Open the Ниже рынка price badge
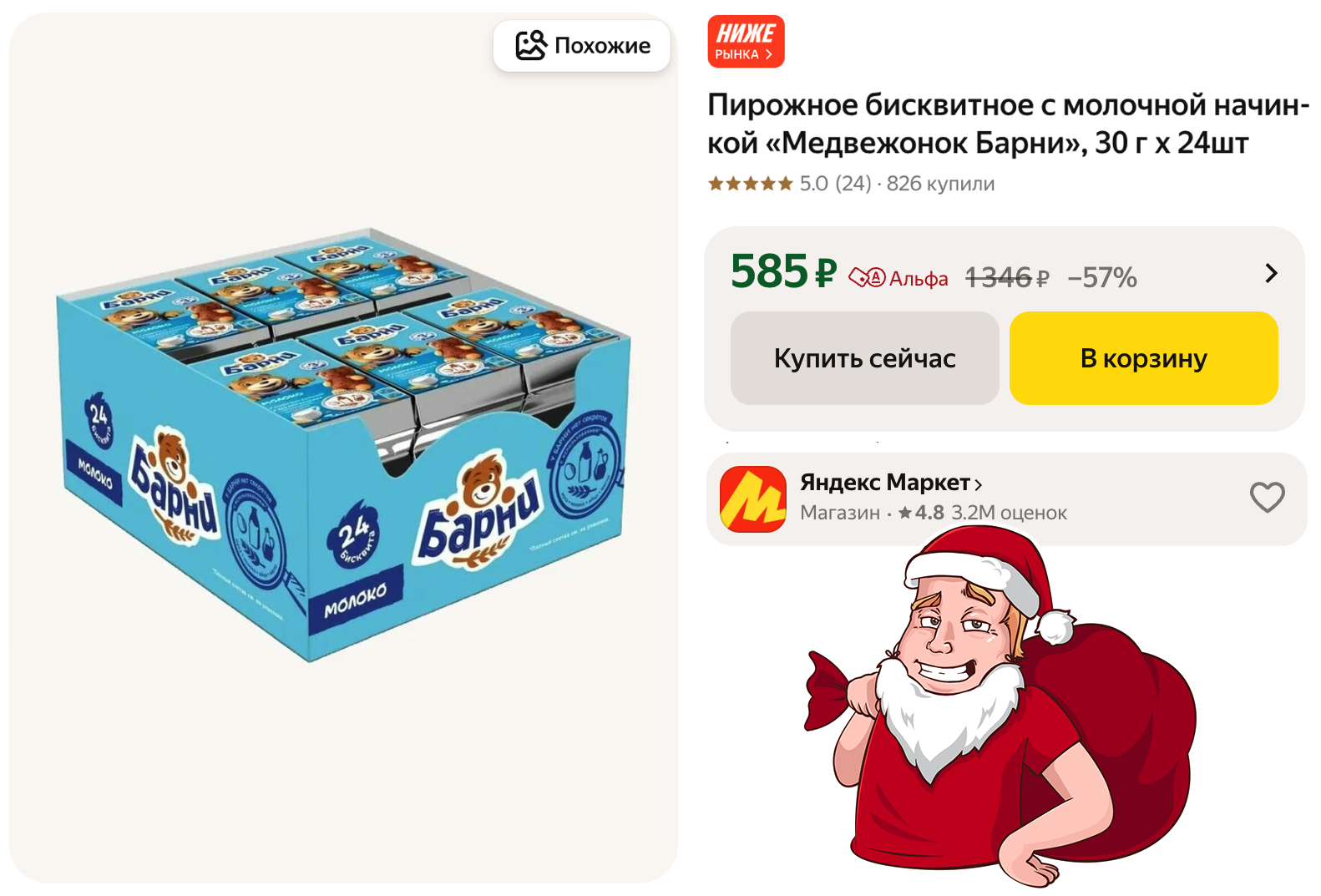1321x896 pixels. click(746, 41)
